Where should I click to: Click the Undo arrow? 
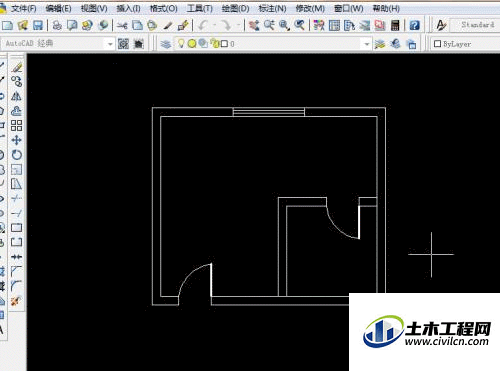203,25
